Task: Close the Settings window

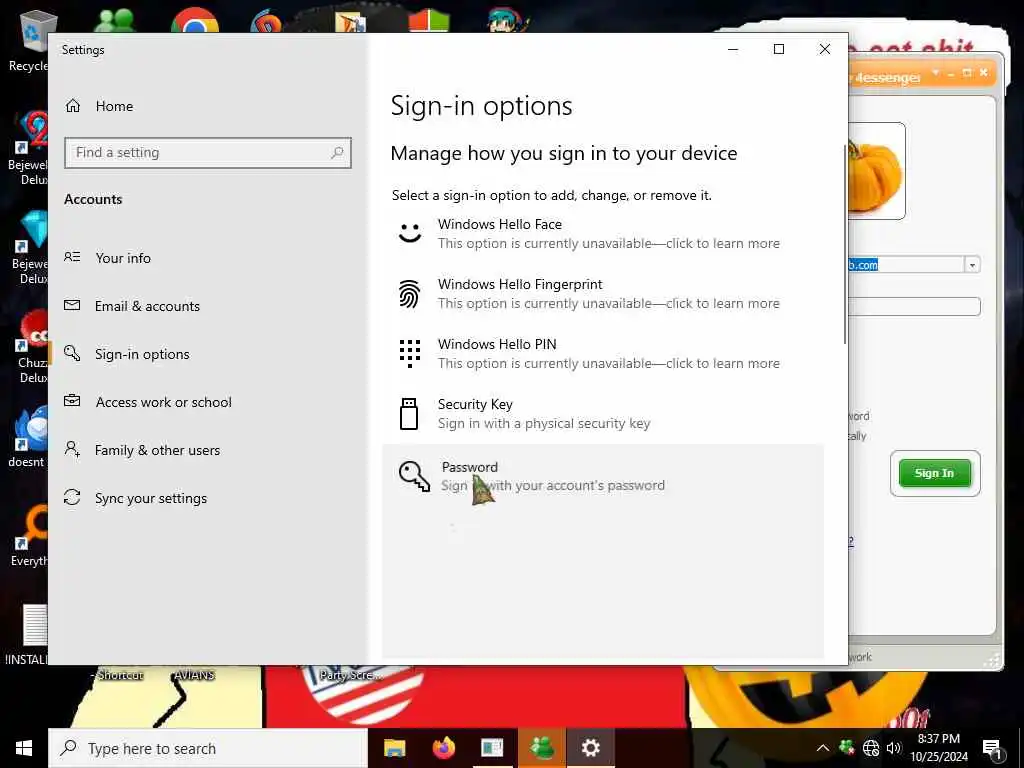Action: 825,50
